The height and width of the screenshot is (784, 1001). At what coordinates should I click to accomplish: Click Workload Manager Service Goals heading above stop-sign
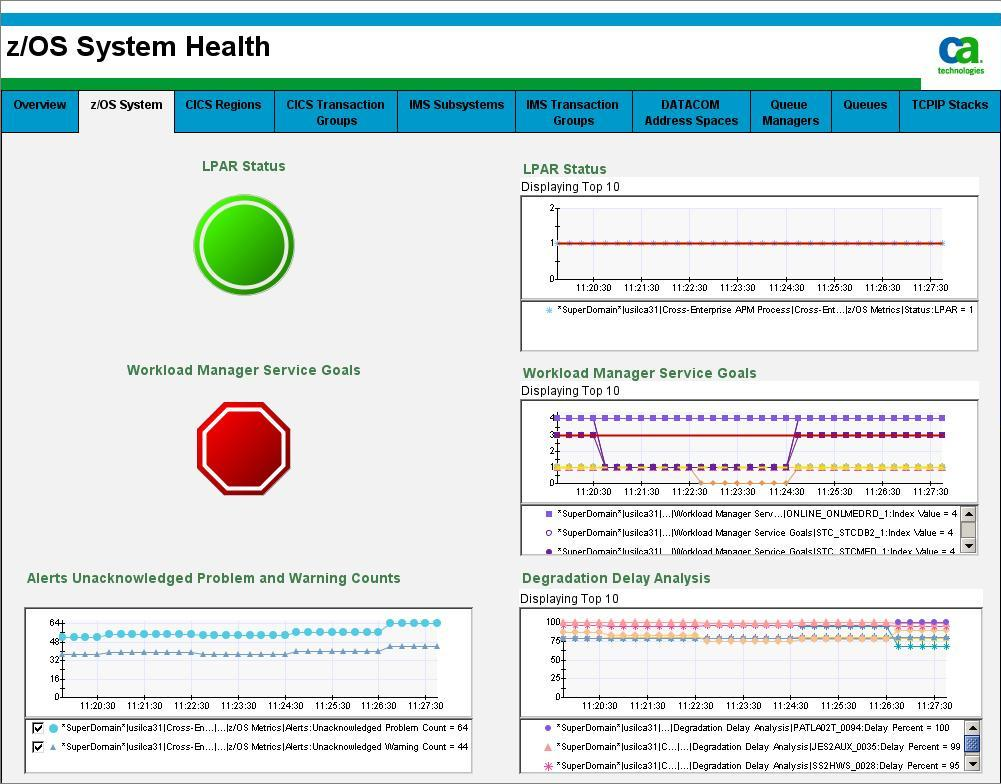244,370
